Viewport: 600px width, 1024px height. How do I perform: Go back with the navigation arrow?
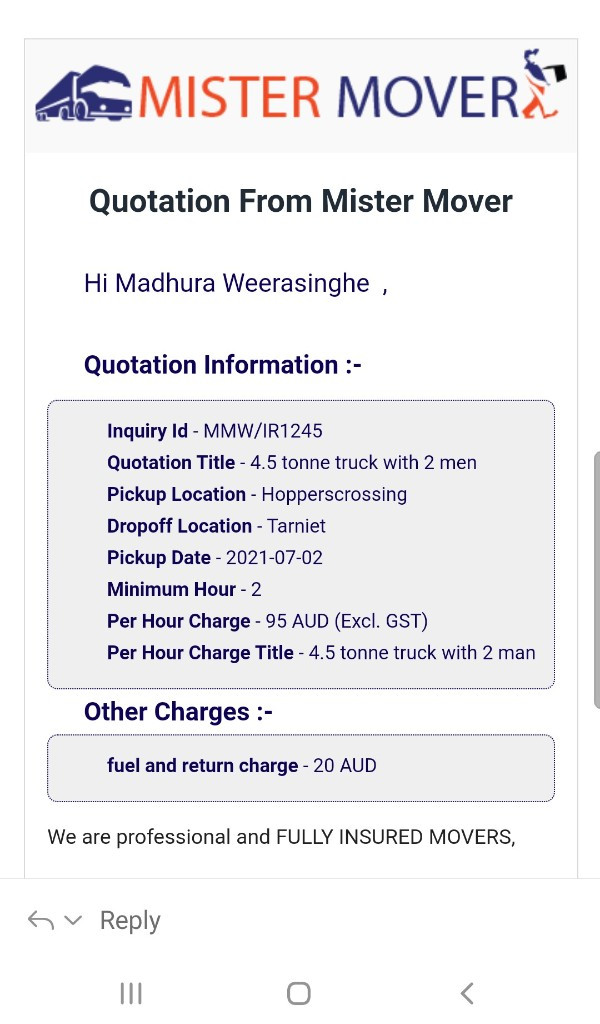[x=466, y=993]
